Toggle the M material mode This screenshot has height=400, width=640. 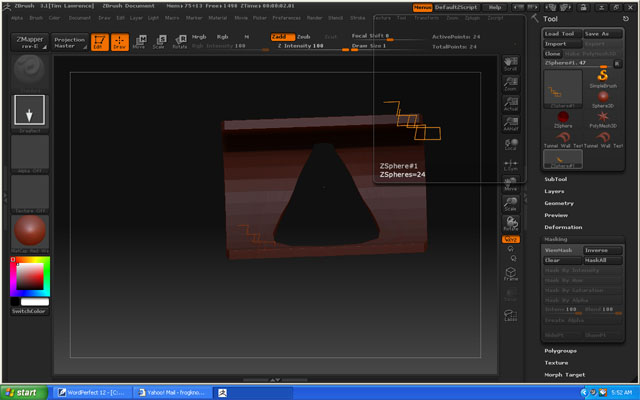pyautogui.click(x=247, y=37)
